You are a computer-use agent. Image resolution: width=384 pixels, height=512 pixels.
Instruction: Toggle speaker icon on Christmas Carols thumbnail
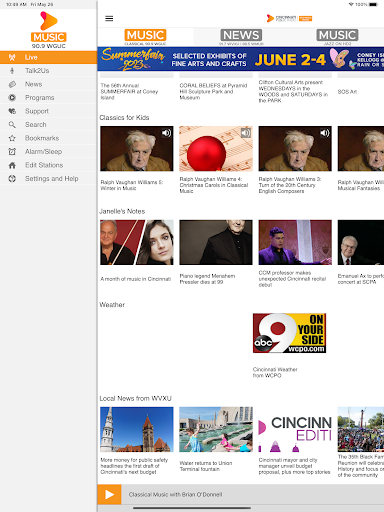pos(246,133)
